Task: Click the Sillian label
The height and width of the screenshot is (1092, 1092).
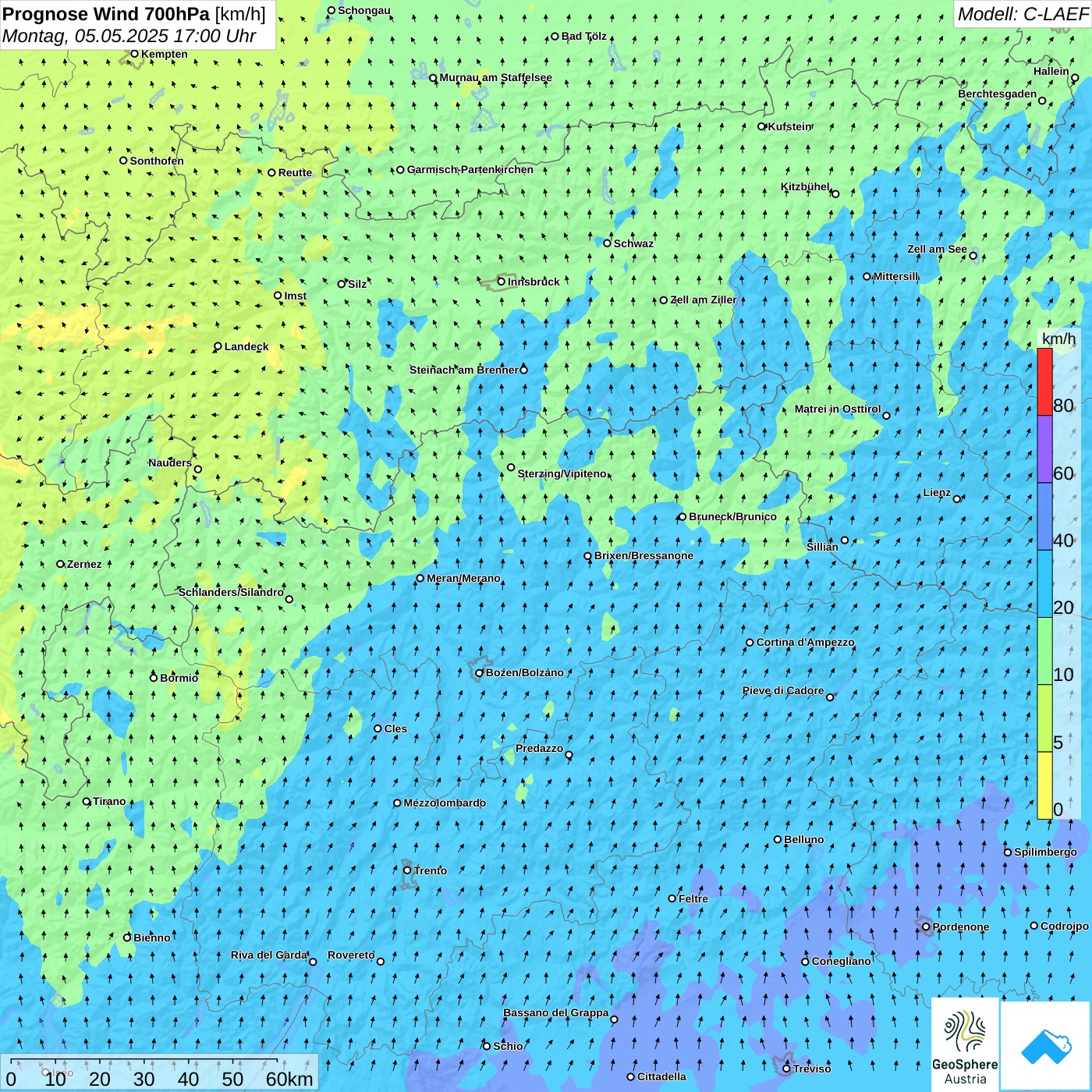Action: (822, 547)
